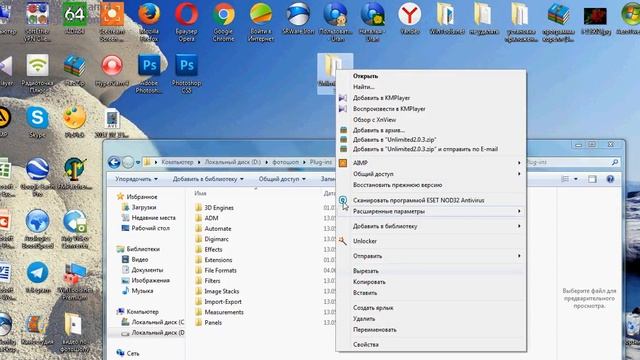Open Добавить в библиотеку dropdown in Explorer toolbar
The image size is (640, 360).
[x=208, y=179]
